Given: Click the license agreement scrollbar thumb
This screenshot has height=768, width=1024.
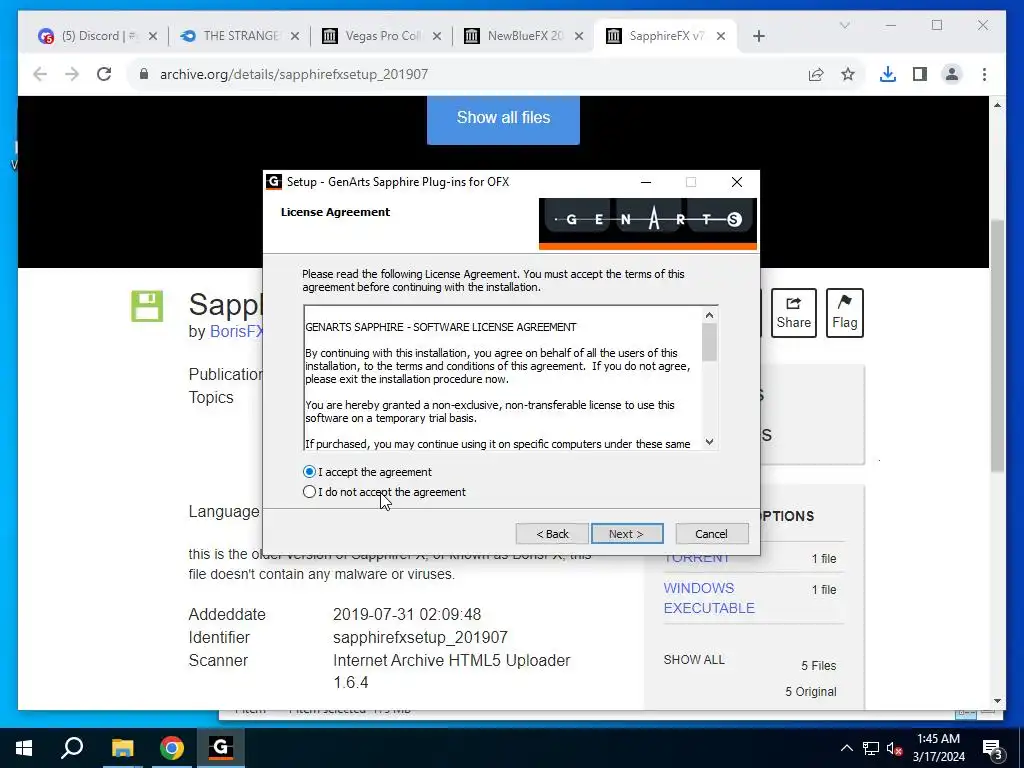Looking at the screenshot, I should pyautogui.click(x=709, y=342).
